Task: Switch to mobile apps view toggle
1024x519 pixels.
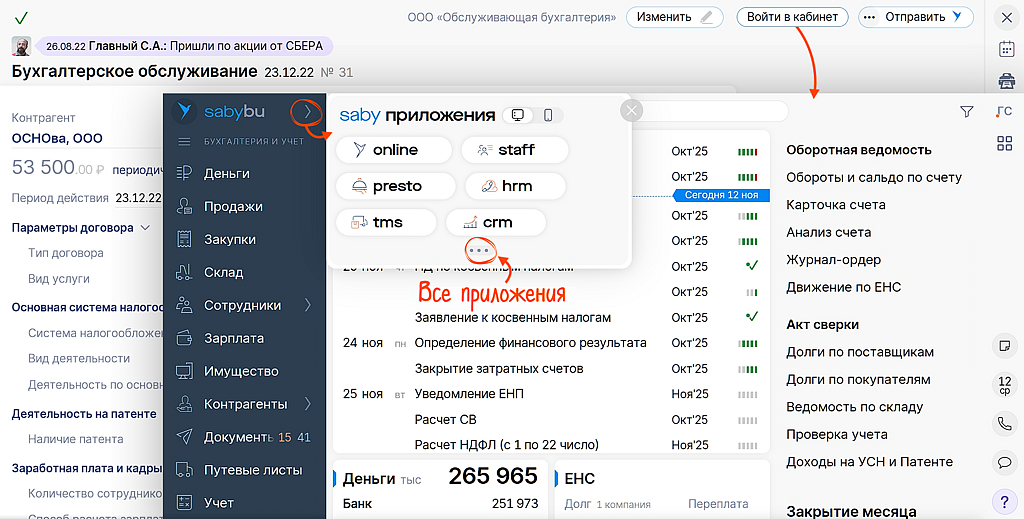Action: [548, 115]
